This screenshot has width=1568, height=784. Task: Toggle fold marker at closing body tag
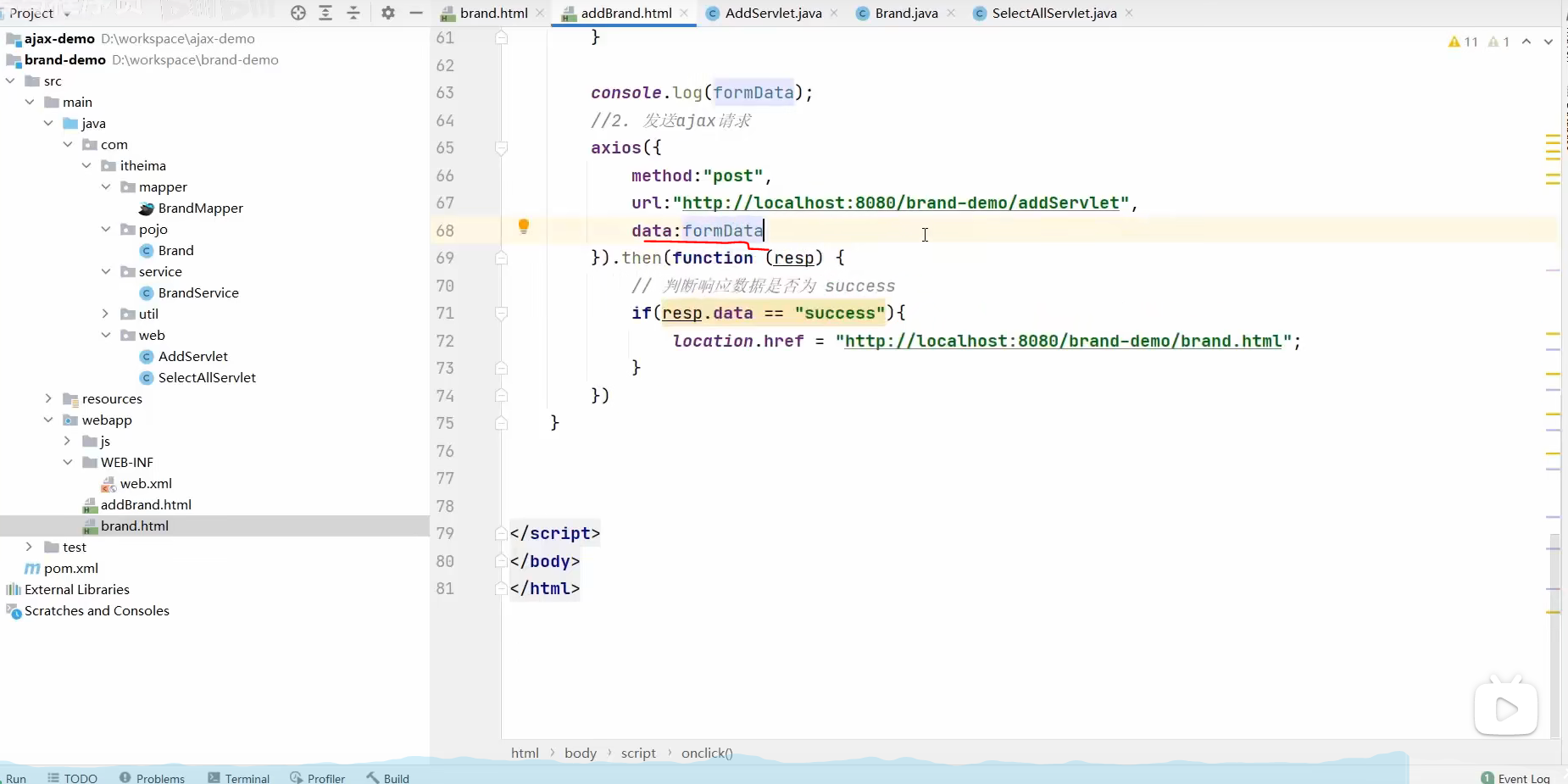pyautogui.click(x=501, y=561)
